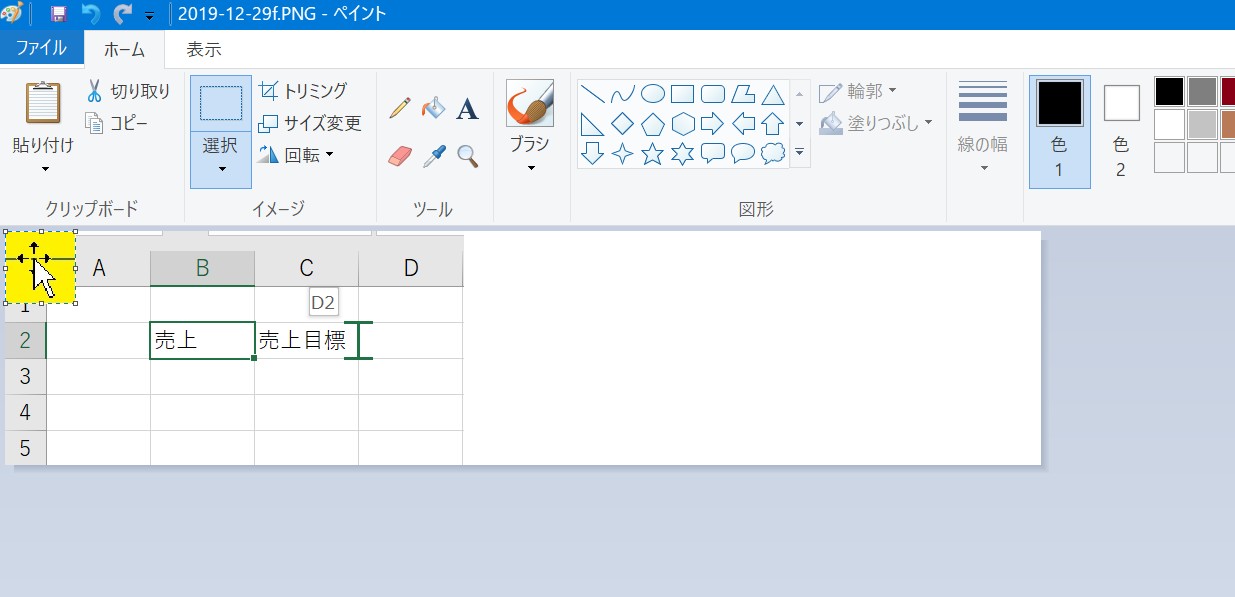Choose the Hexagon shape
The image size is (1235, 597).
point(683,124)
